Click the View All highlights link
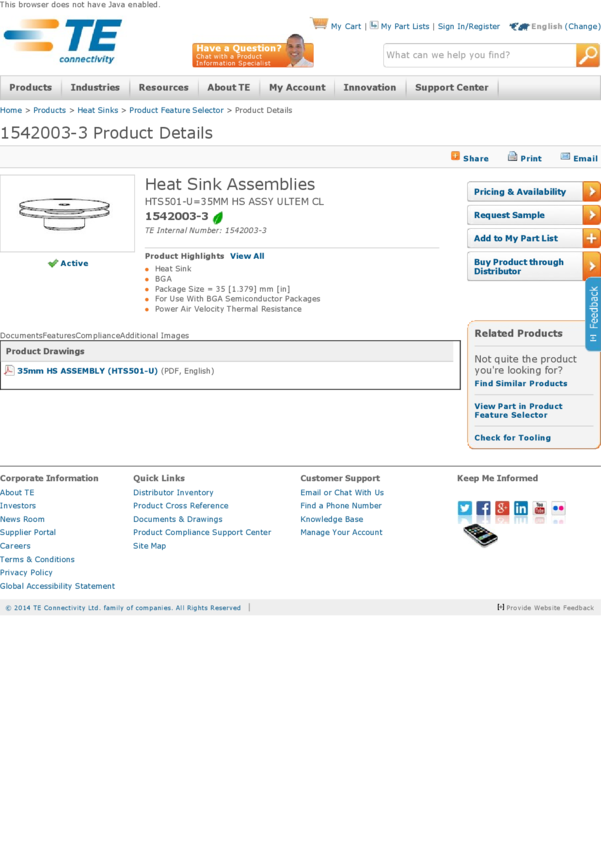The height and width of the screenshot is (850, 601). tap(247, 256)
